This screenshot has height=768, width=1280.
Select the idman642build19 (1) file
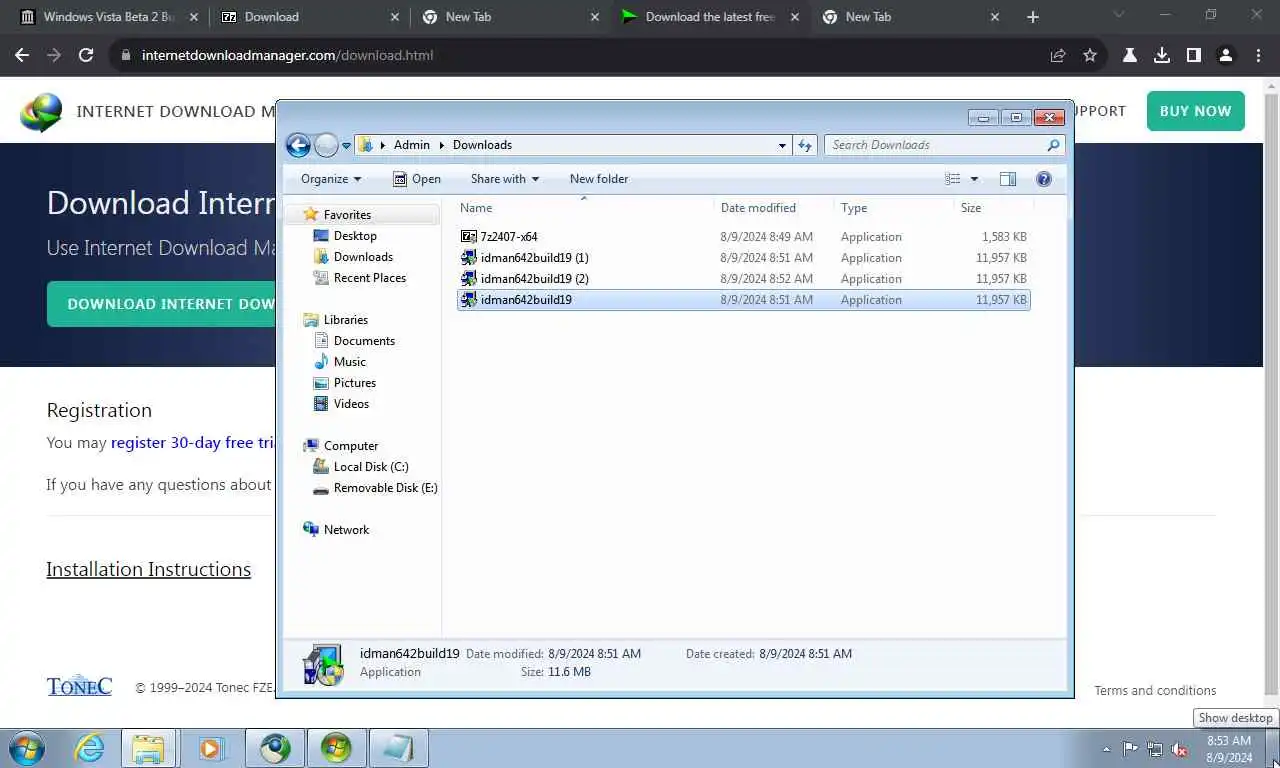744,258
